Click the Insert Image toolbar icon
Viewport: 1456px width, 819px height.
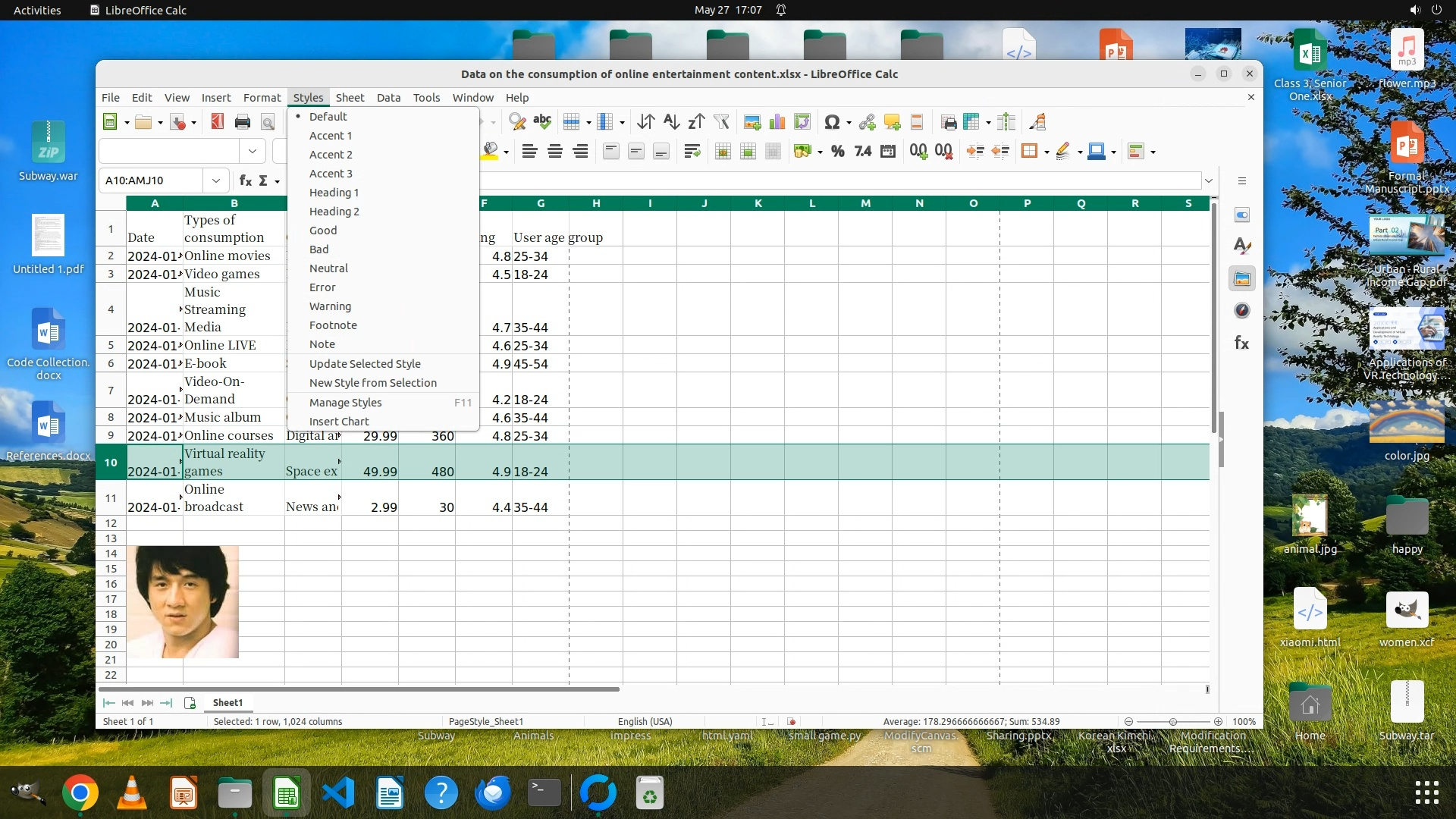(752, 122)
